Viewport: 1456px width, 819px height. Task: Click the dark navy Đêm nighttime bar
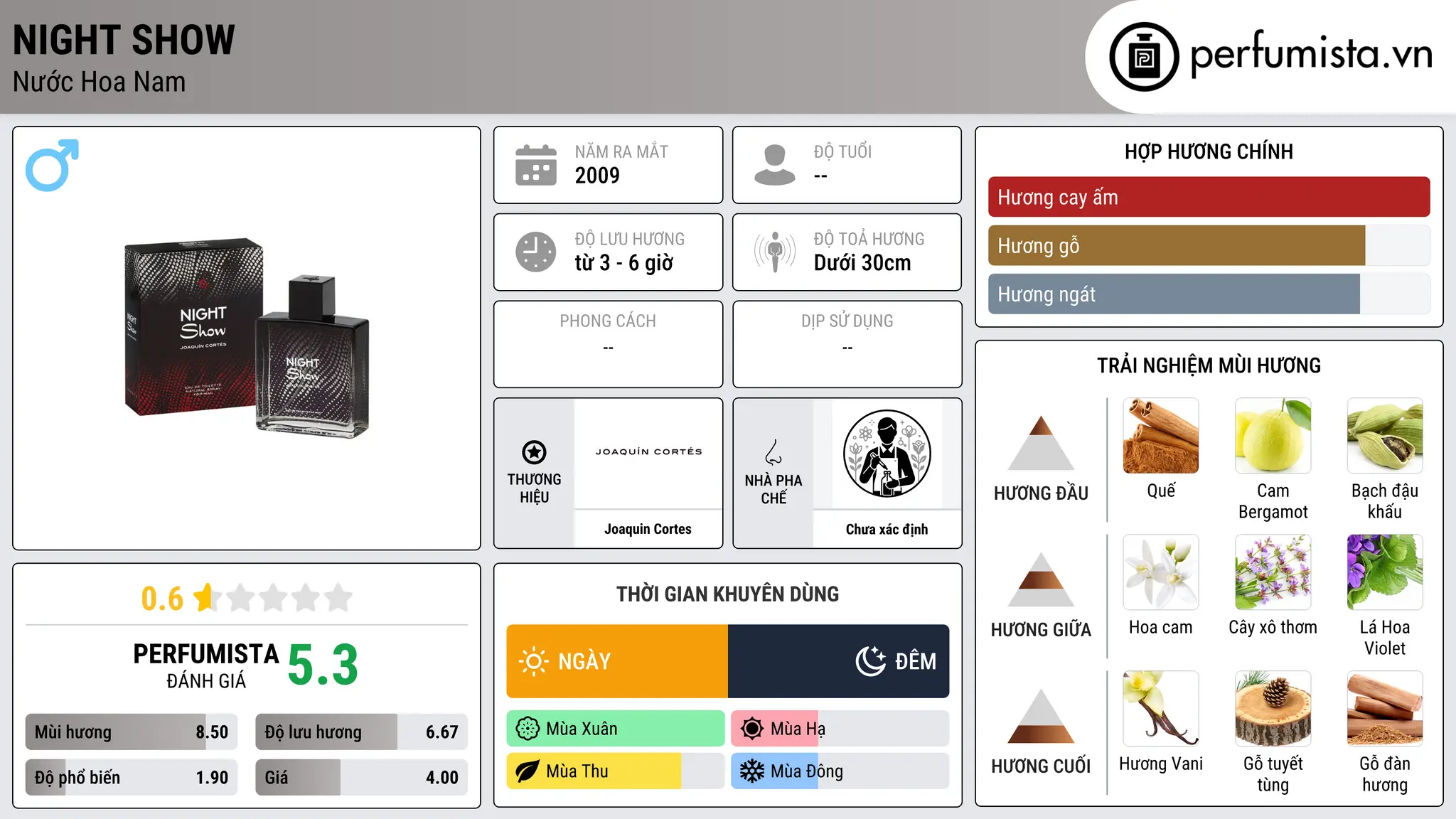point(839,661)
